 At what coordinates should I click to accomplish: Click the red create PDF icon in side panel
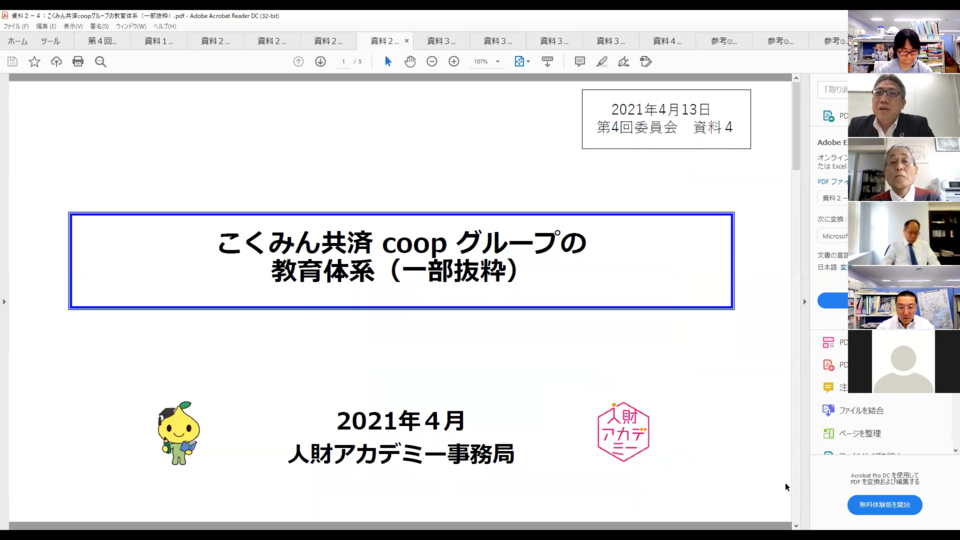828,365
